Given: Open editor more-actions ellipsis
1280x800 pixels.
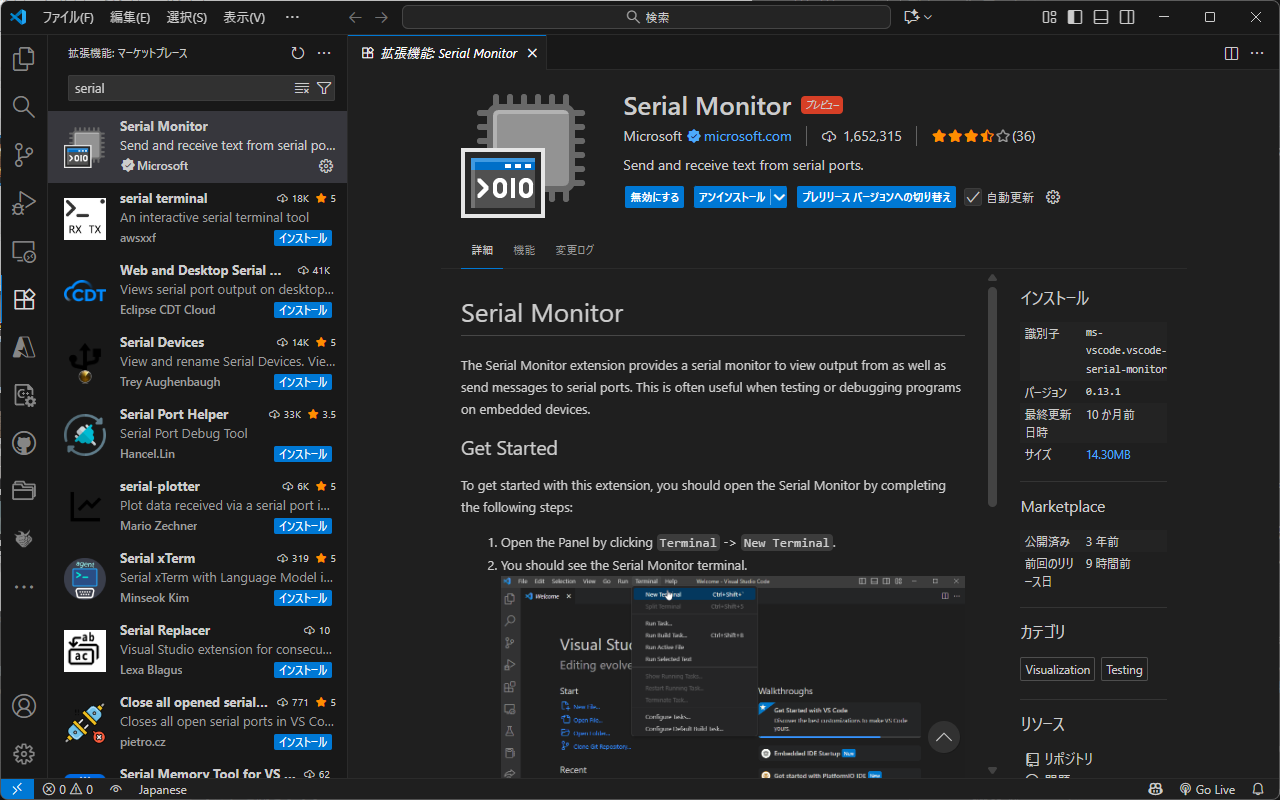Looking at the screenshot, I should tap(1258, 53).
